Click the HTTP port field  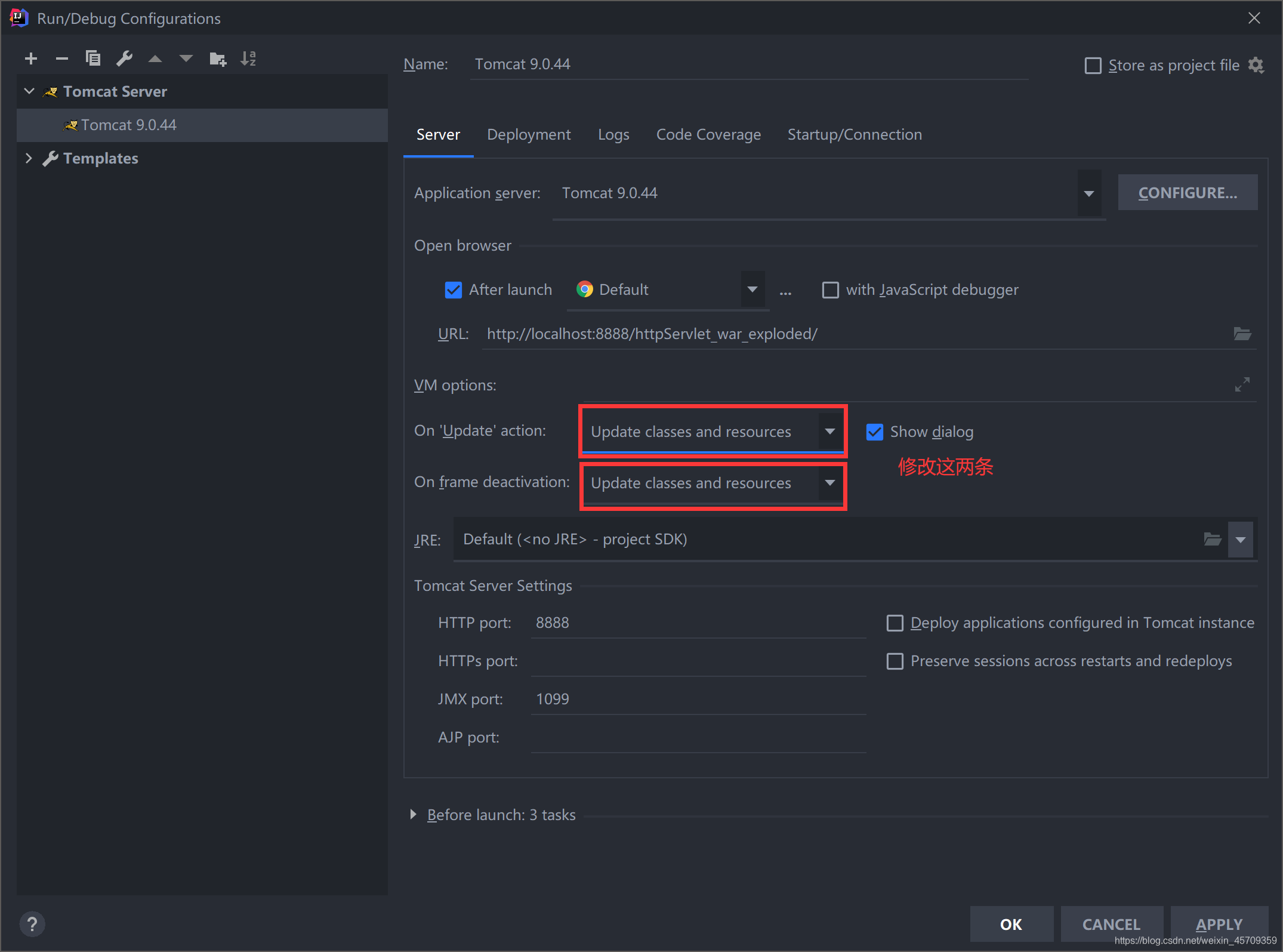coord(698,623)
